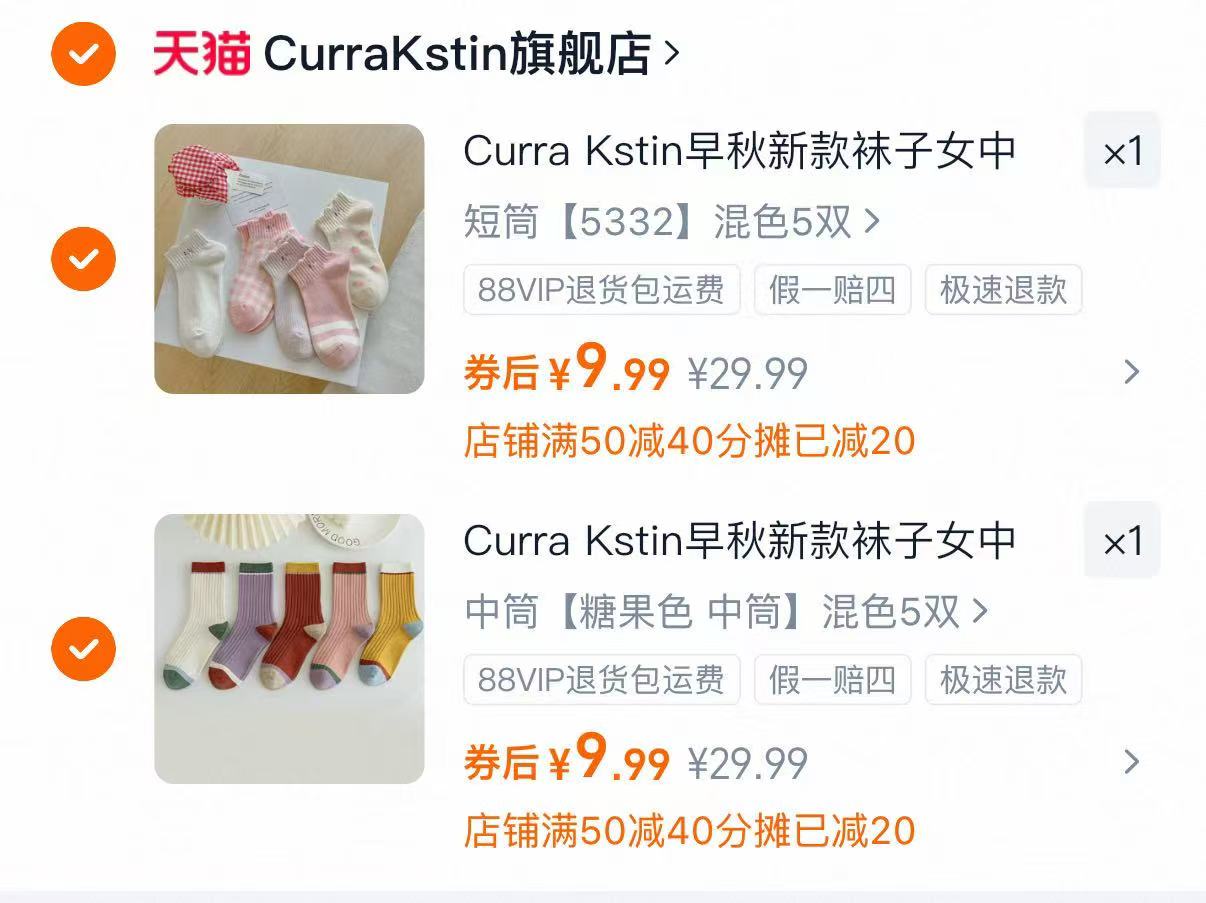The image size is (1206, 903).
Task: Open CurraKstin旗舰店 store page via chevron
Action: pyautogui.click(x=671, y=53)
